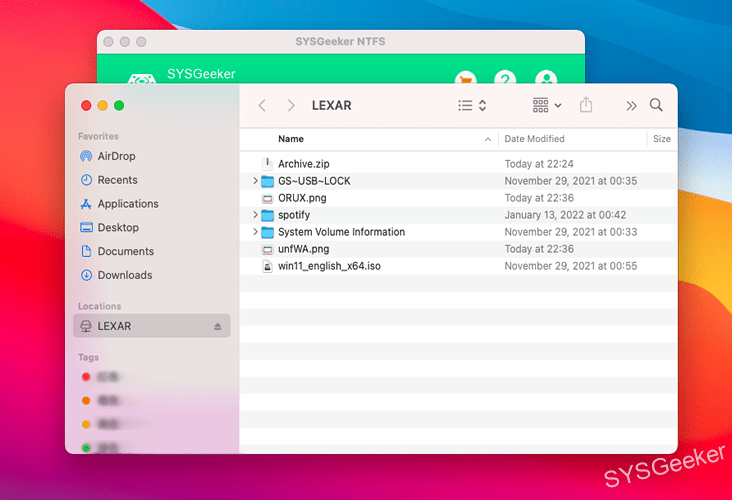Screen dimensions: 732x500
Task: Select the spotify folder name
Action: click(294, 215)
